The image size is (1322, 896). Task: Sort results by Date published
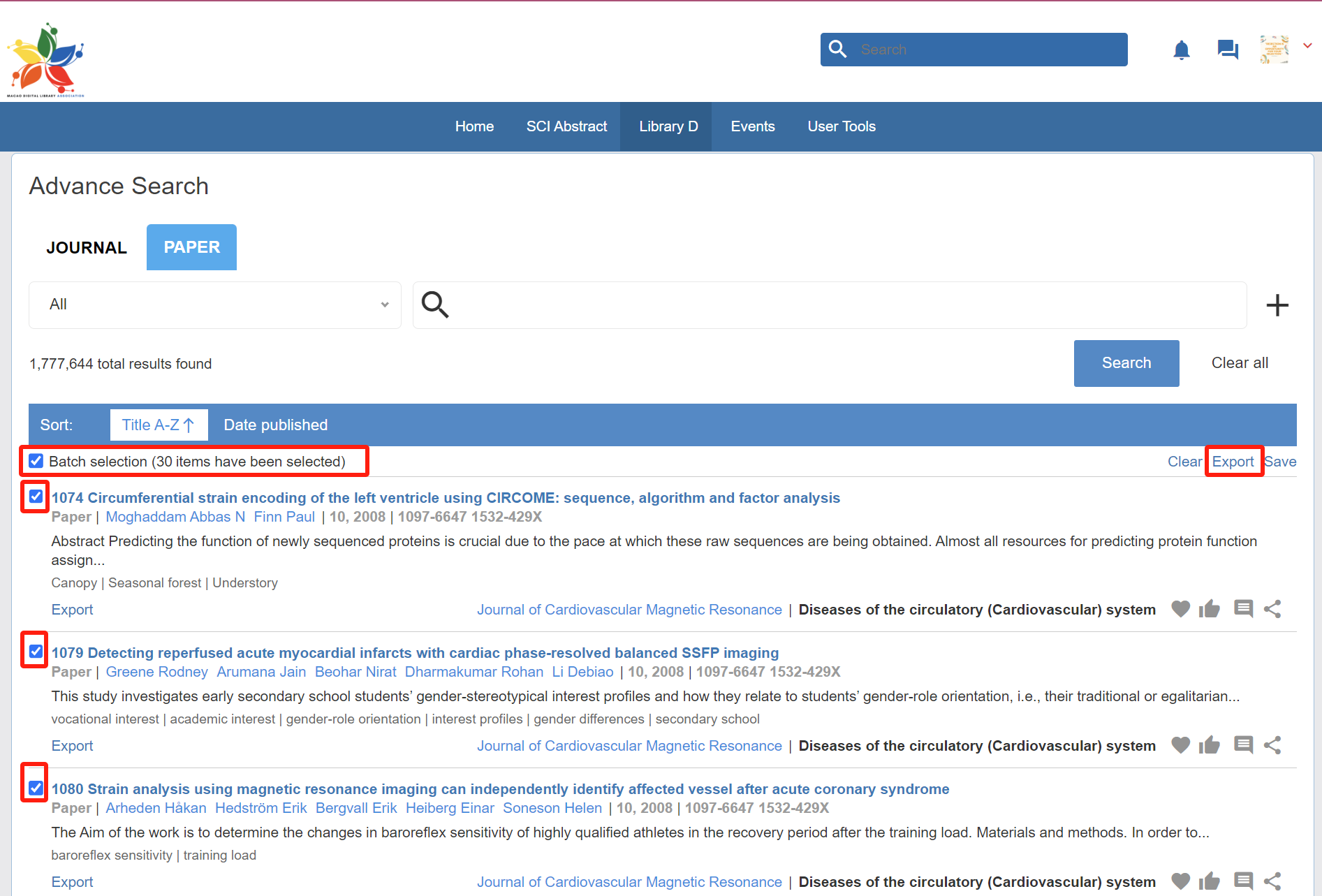[275, 425]
